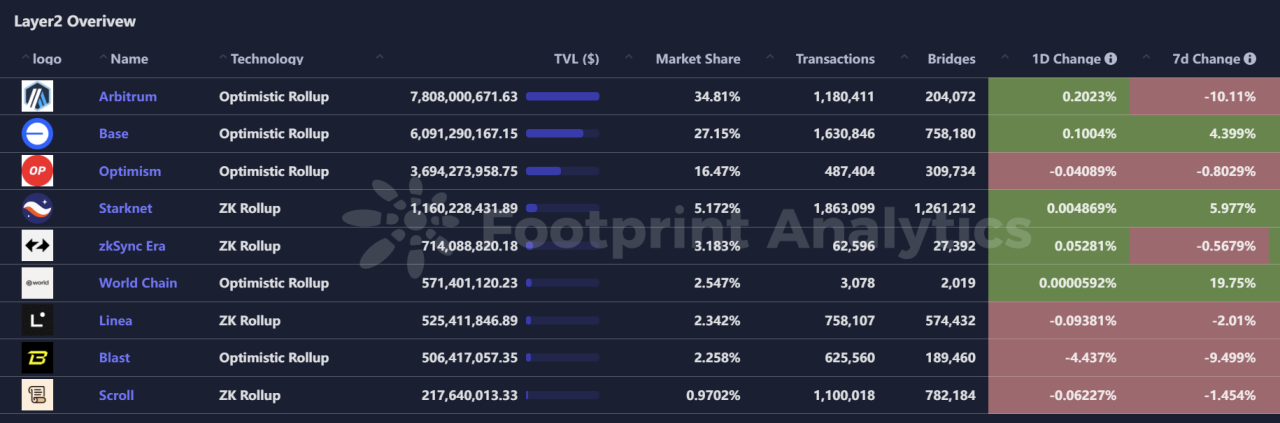Viewport: 1280px width, 423px height.
Task: Open the Linea name link
Action: pos(115,321)
